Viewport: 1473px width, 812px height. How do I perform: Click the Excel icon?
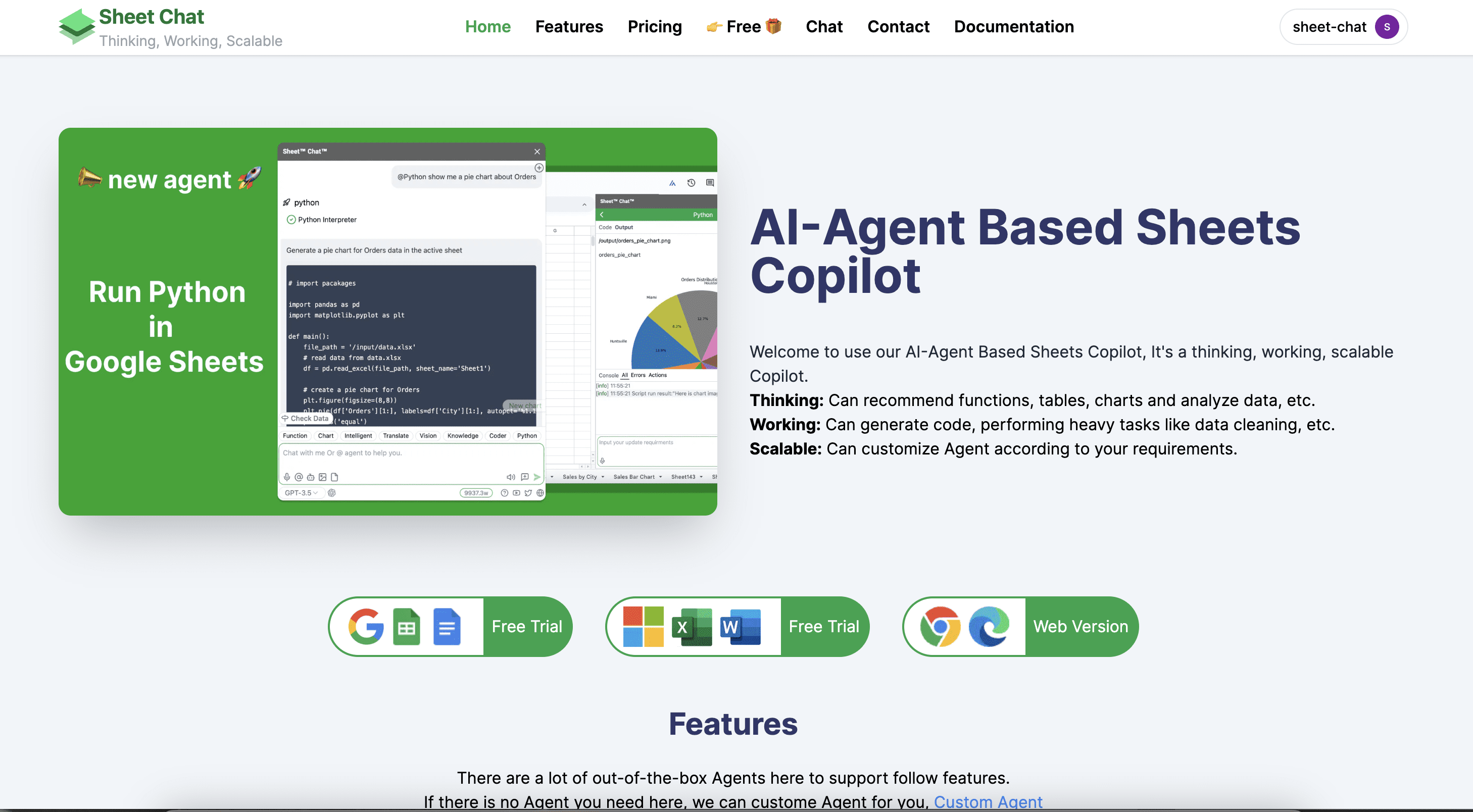click(x=692, y=627)
